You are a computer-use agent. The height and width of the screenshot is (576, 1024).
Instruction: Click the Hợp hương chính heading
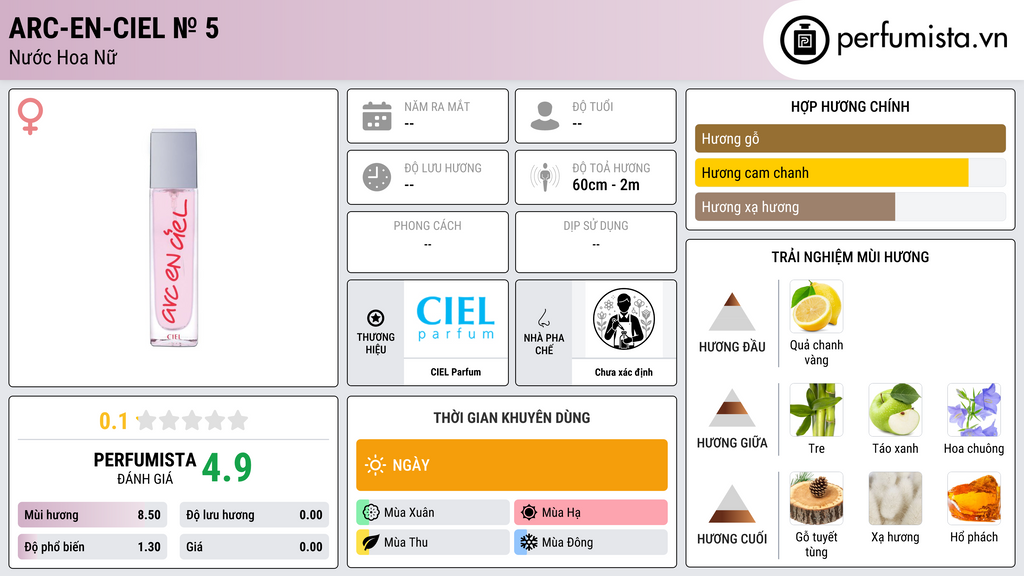[850, 106]
